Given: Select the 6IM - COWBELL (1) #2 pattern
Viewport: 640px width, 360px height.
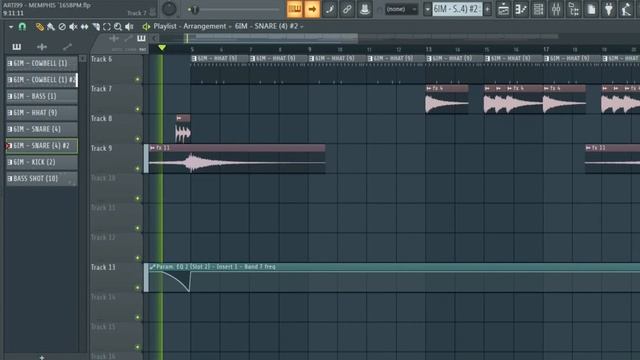Looking at the screenshot, I should (42, 80).
